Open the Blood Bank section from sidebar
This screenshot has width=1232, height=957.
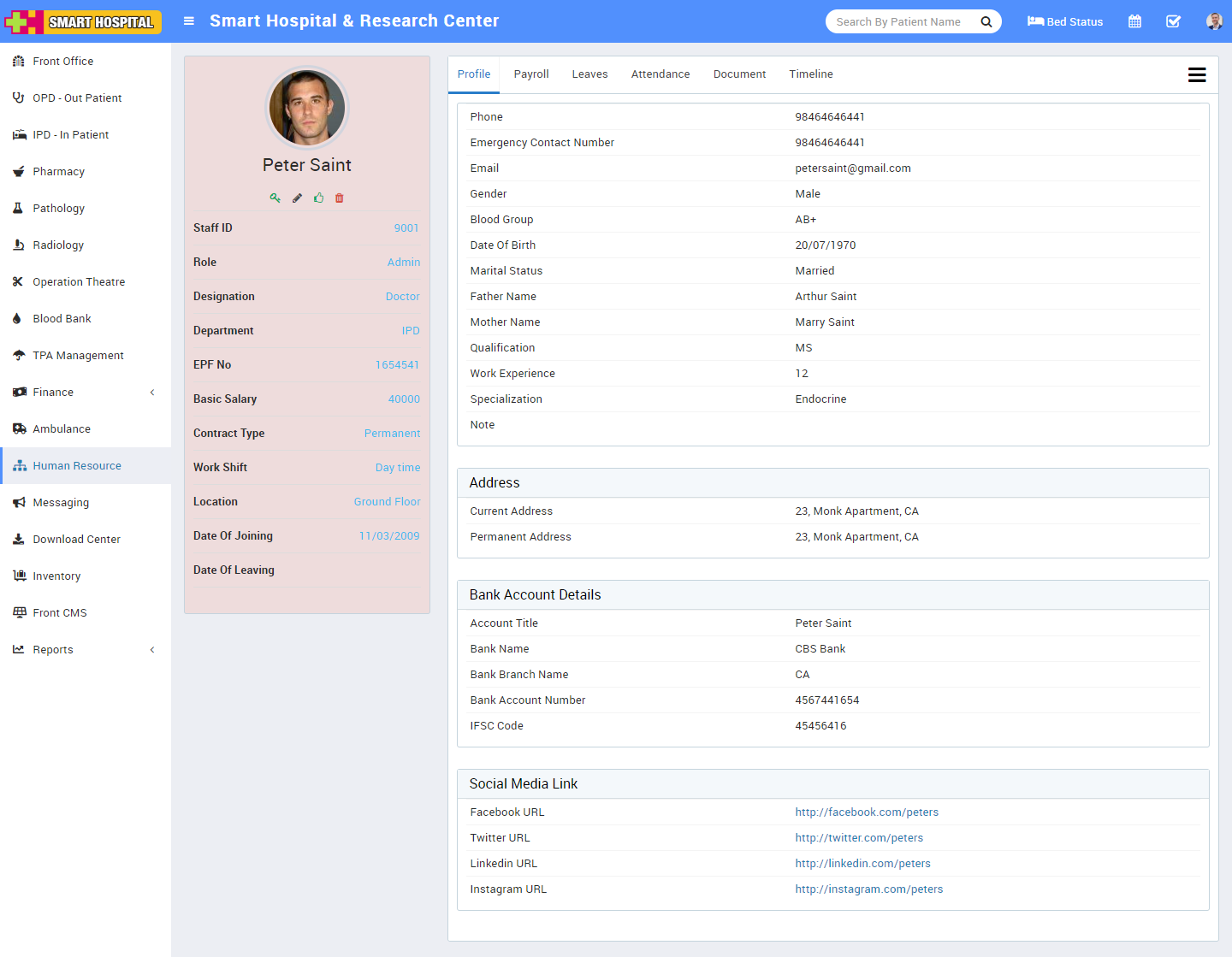coord(61,318)
